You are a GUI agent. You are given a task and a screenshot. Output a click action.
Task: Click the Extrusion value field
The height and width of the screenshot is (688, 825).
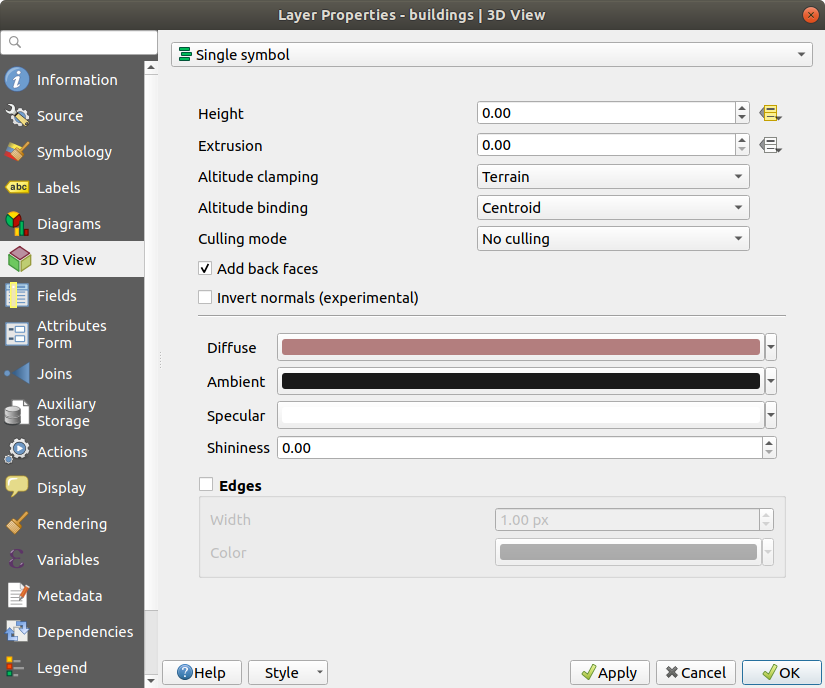click(606, 145)
